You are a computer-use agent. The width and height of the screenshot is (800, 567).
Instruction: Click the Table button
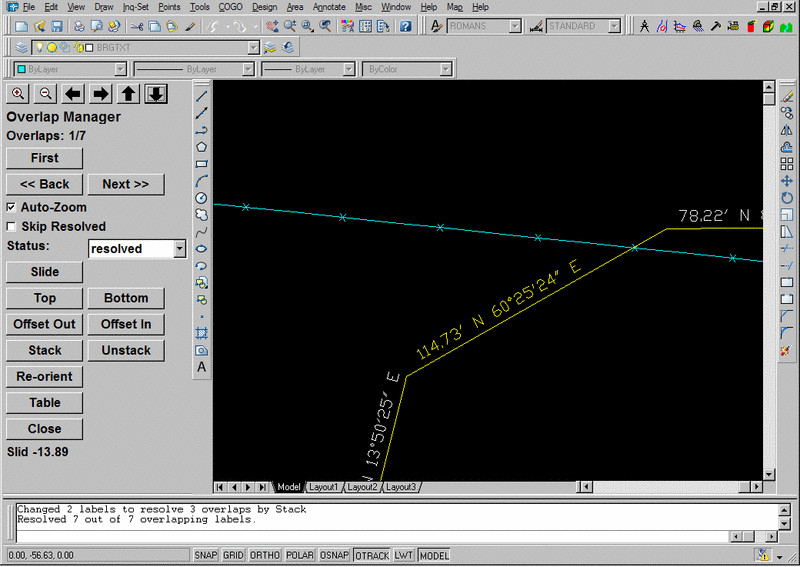coord(44,403)
